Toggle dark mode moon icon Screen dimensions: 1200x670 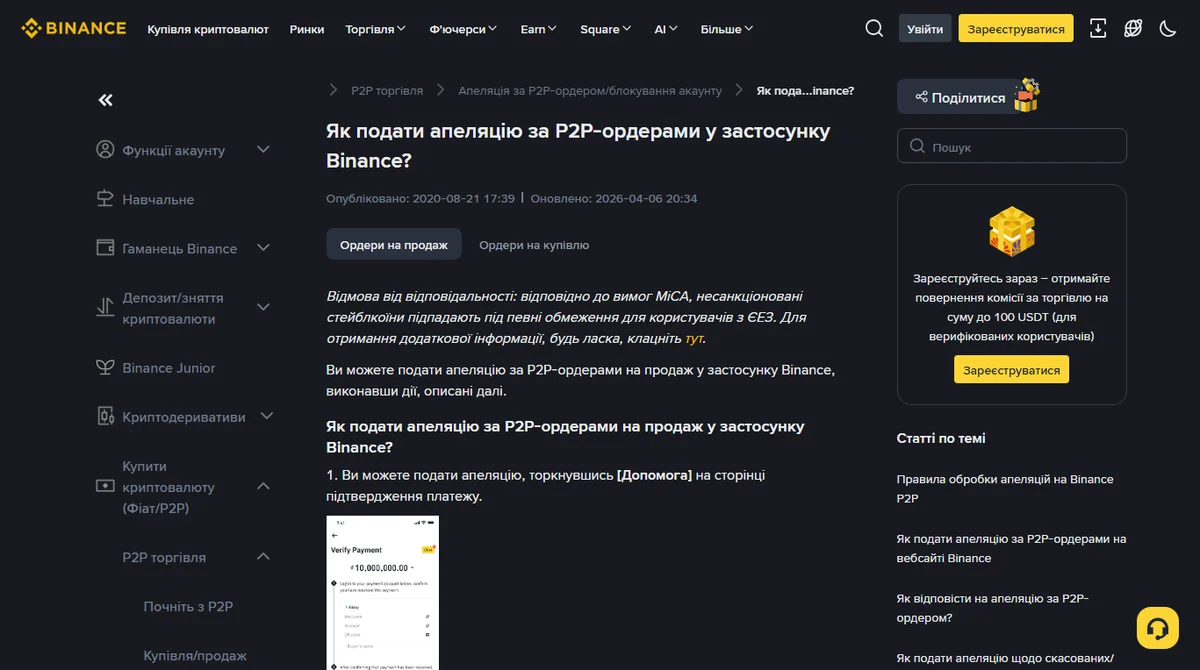[1168, 28]
